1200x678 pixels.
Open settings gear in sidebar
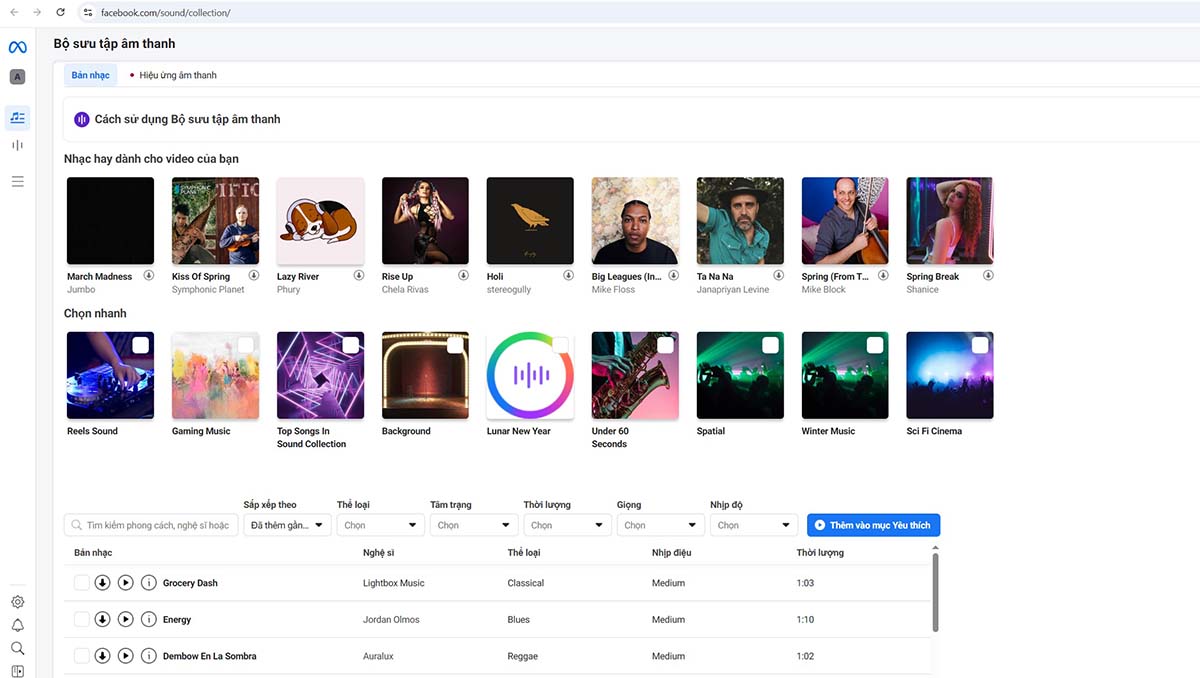(x=17, y=602)
